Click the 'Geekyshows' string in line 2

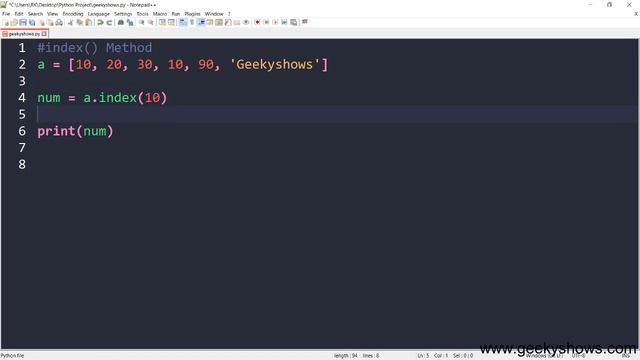pos(274,64)
